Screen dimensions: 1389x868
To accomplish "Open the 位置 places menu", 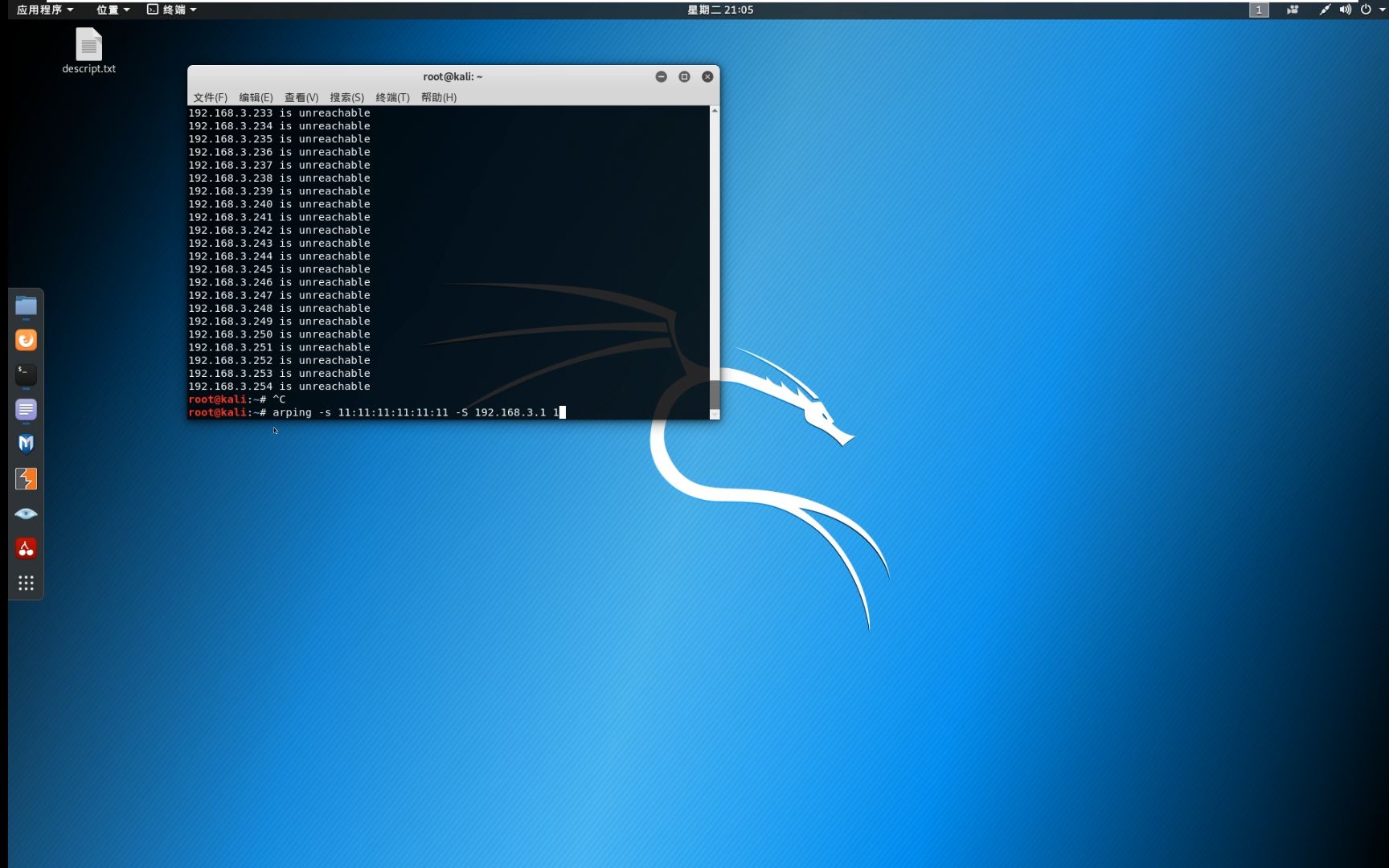I will tap(113, 10).
